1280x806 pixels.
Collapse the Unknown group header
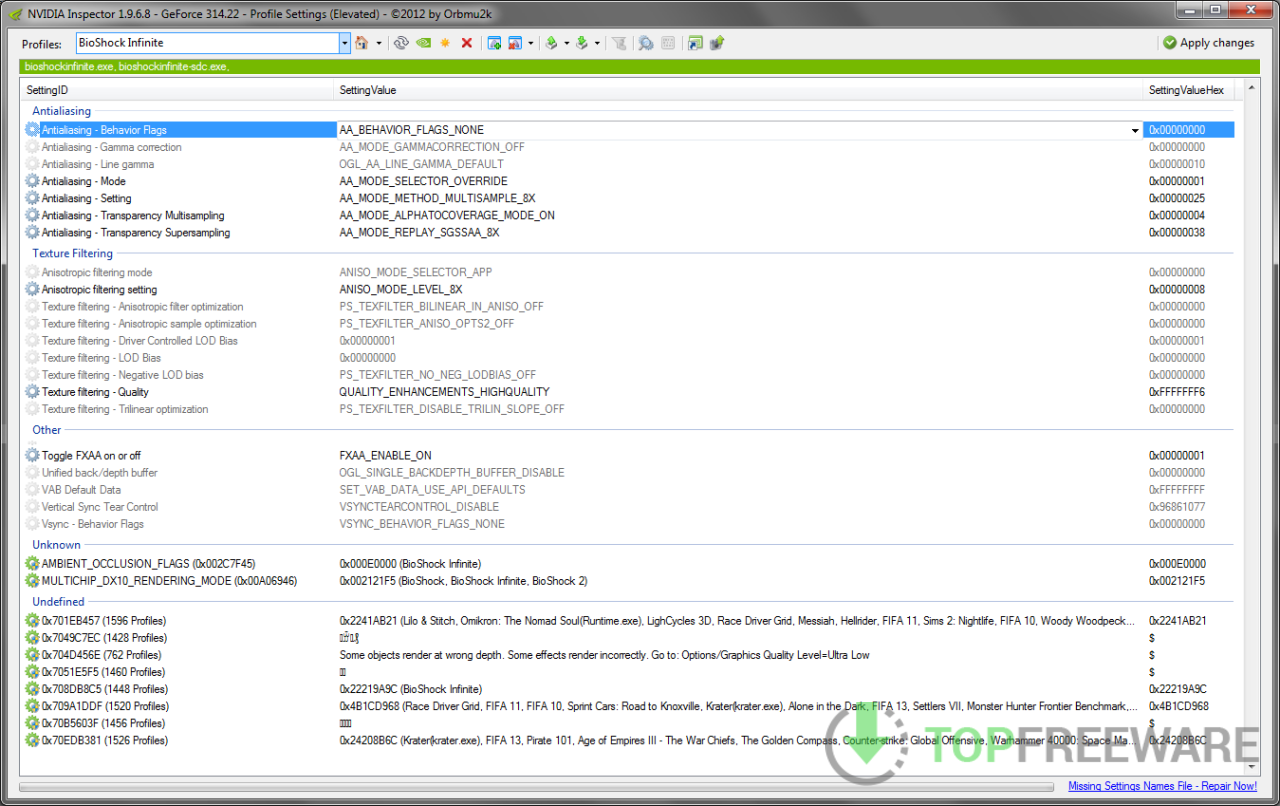pos(56,545)
